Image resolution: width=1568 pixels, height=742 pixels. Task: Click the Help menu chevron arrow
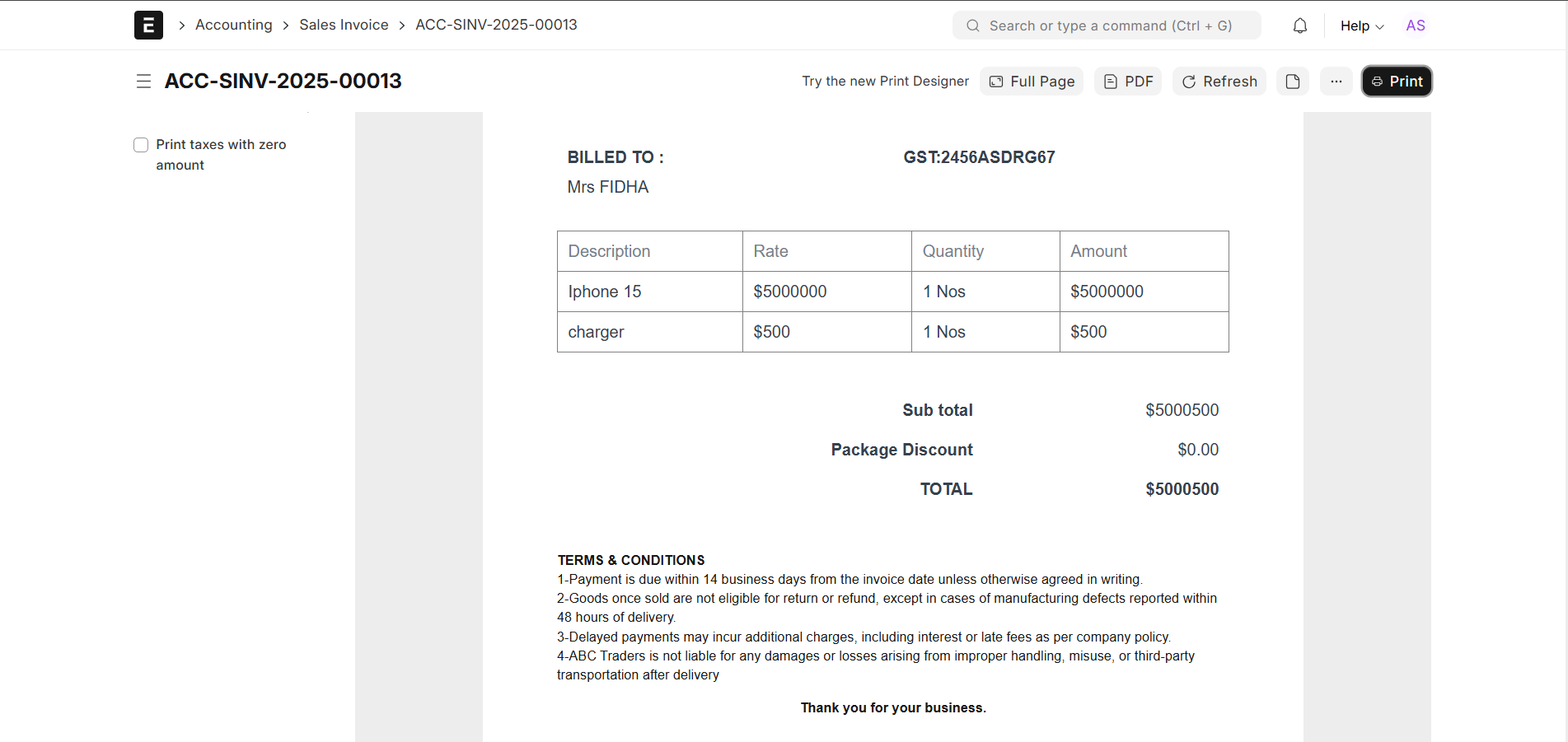pos(1380,26)
